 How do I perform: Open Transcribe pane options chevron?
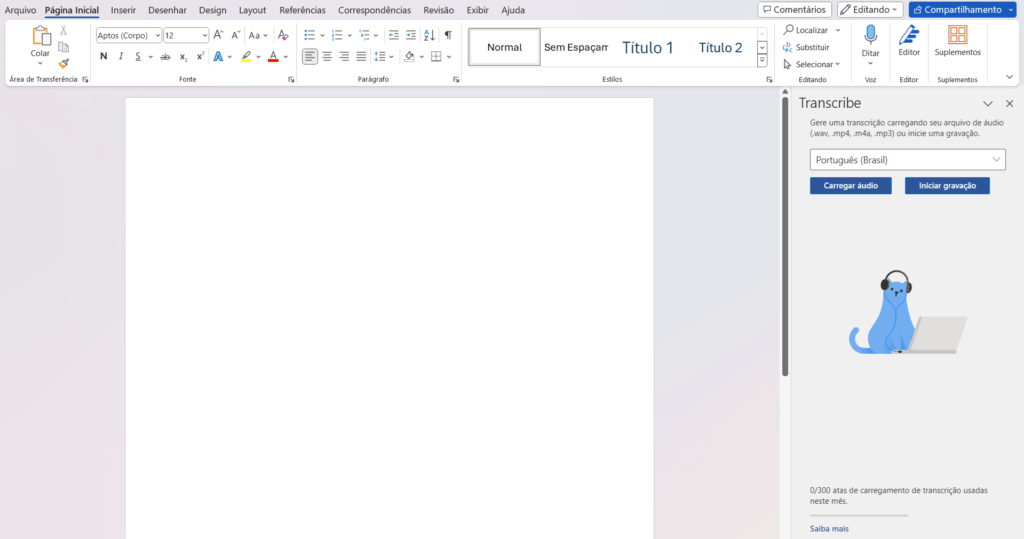(987, 104)
